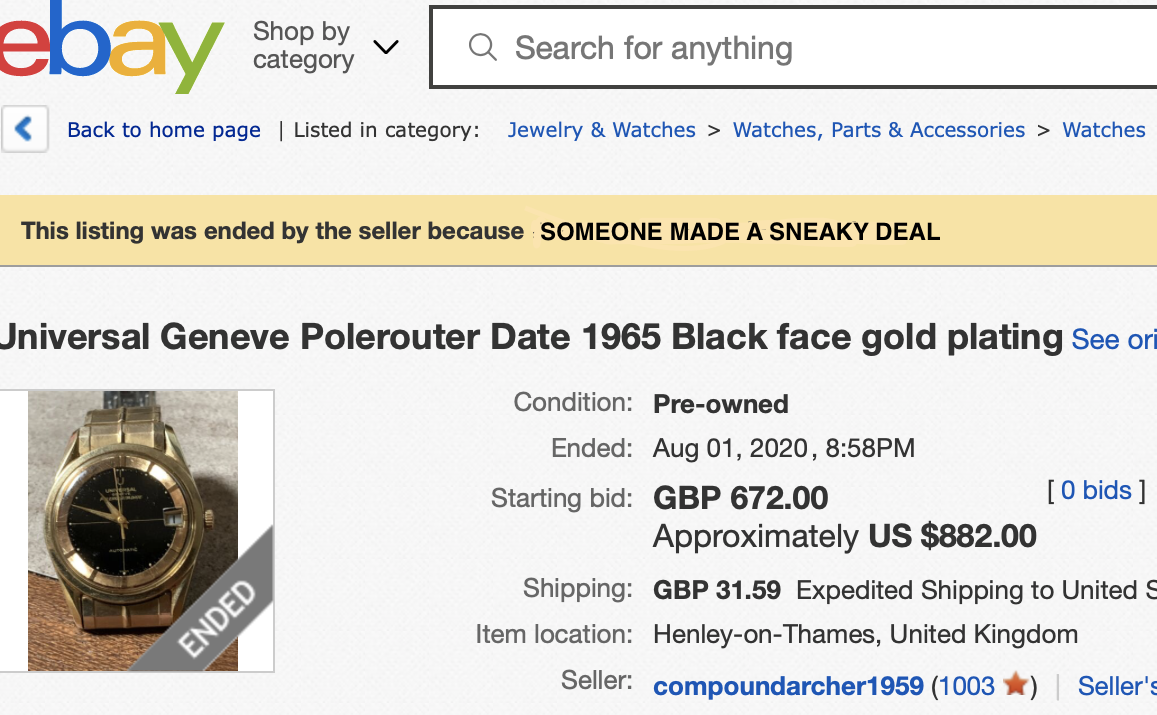This screenshot has width=1157, height=715.
Task: Click the Universal Geneve Polerouter listing title
Action: (x=530, y=338)
